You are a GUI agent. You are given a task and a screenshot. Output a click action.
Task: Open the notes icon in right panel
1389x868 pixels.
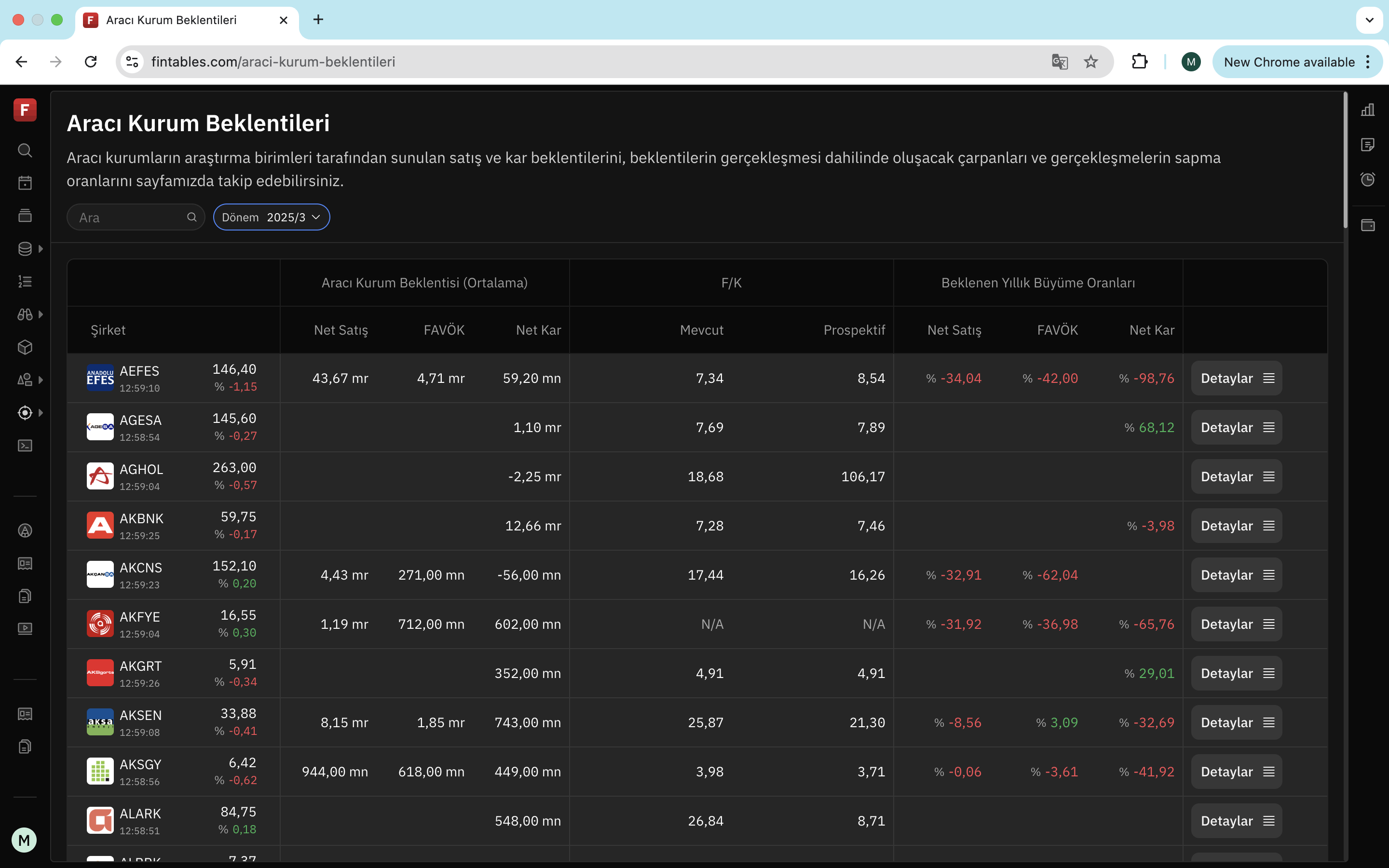point(1368,145)
